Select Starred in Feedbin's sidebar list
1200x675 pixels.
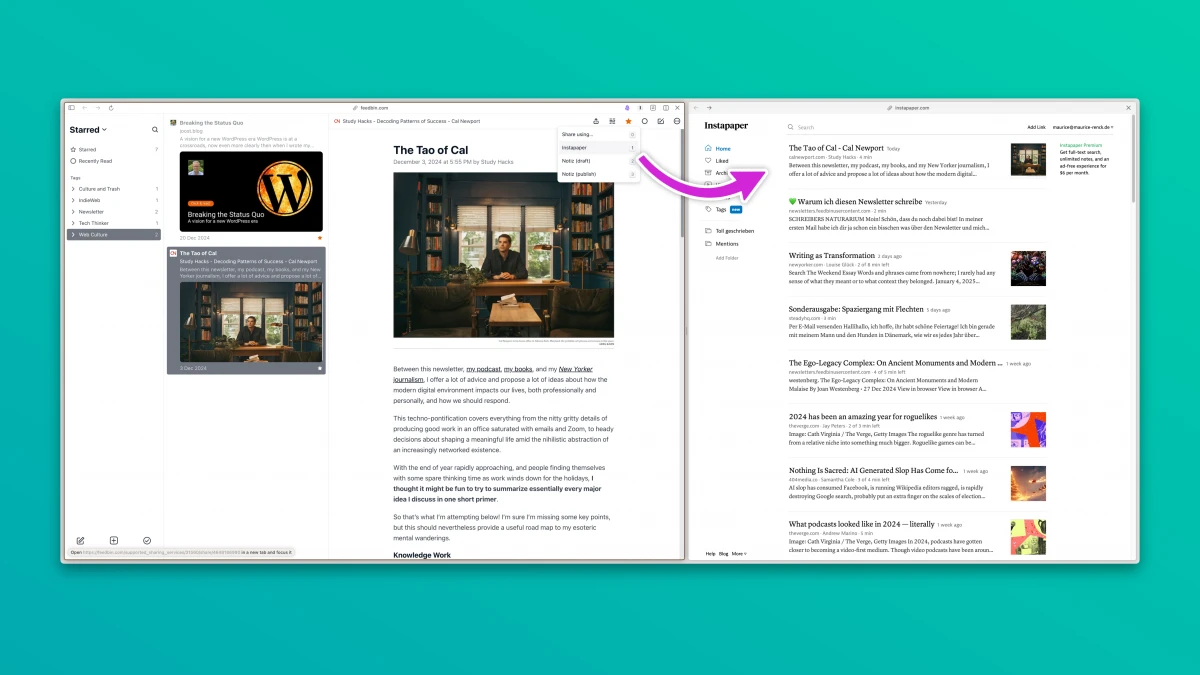coord(114,150)
